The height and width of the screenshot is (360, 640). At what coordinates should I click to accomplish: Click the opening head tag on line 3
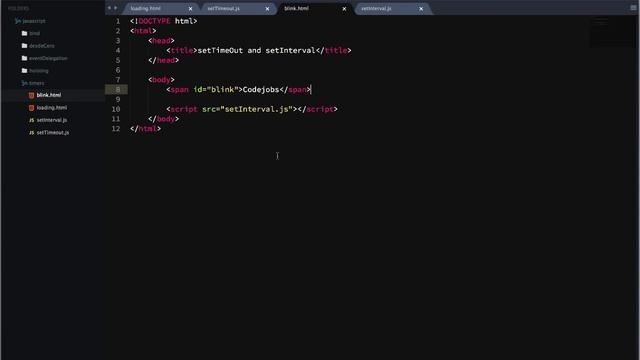click(161, 41)
